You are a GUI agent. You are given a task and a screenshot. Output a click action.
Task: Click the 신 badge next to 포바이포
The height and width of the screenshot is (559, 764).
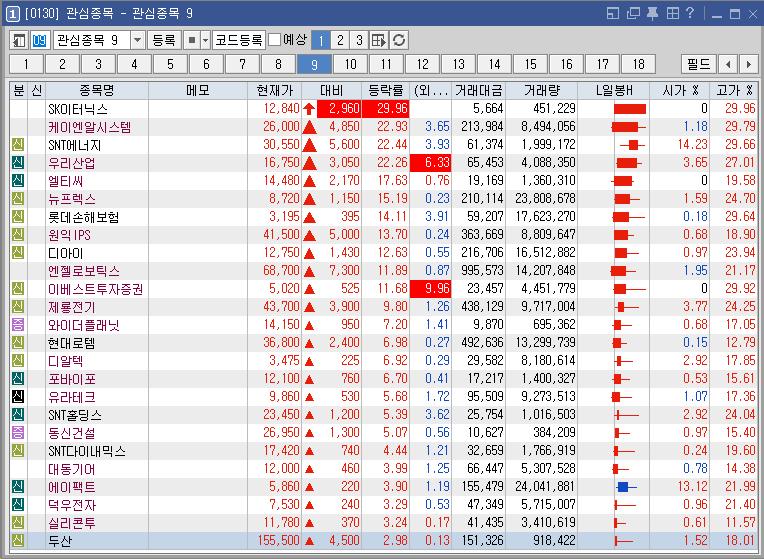[x=18, y=378]
